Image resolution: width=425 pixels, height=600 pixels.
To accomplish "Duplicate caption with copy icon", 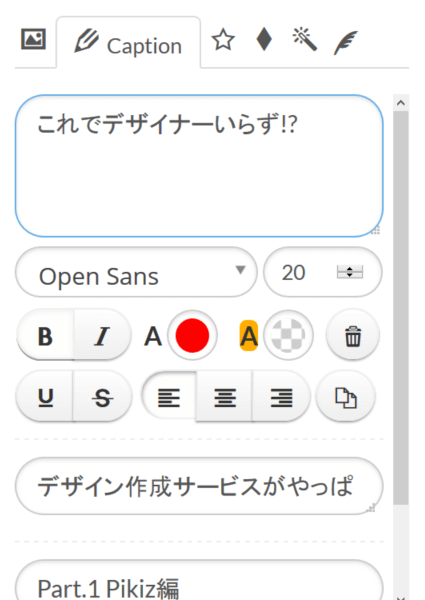I will (x=346, y=398).
